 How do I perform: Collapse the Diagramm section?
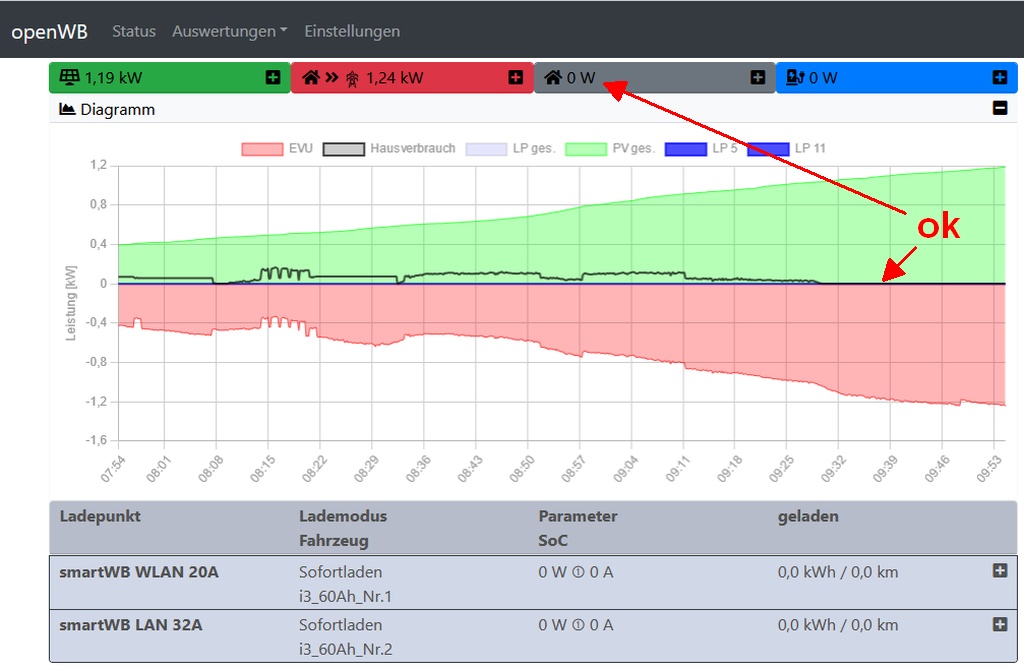pos(999,109)
